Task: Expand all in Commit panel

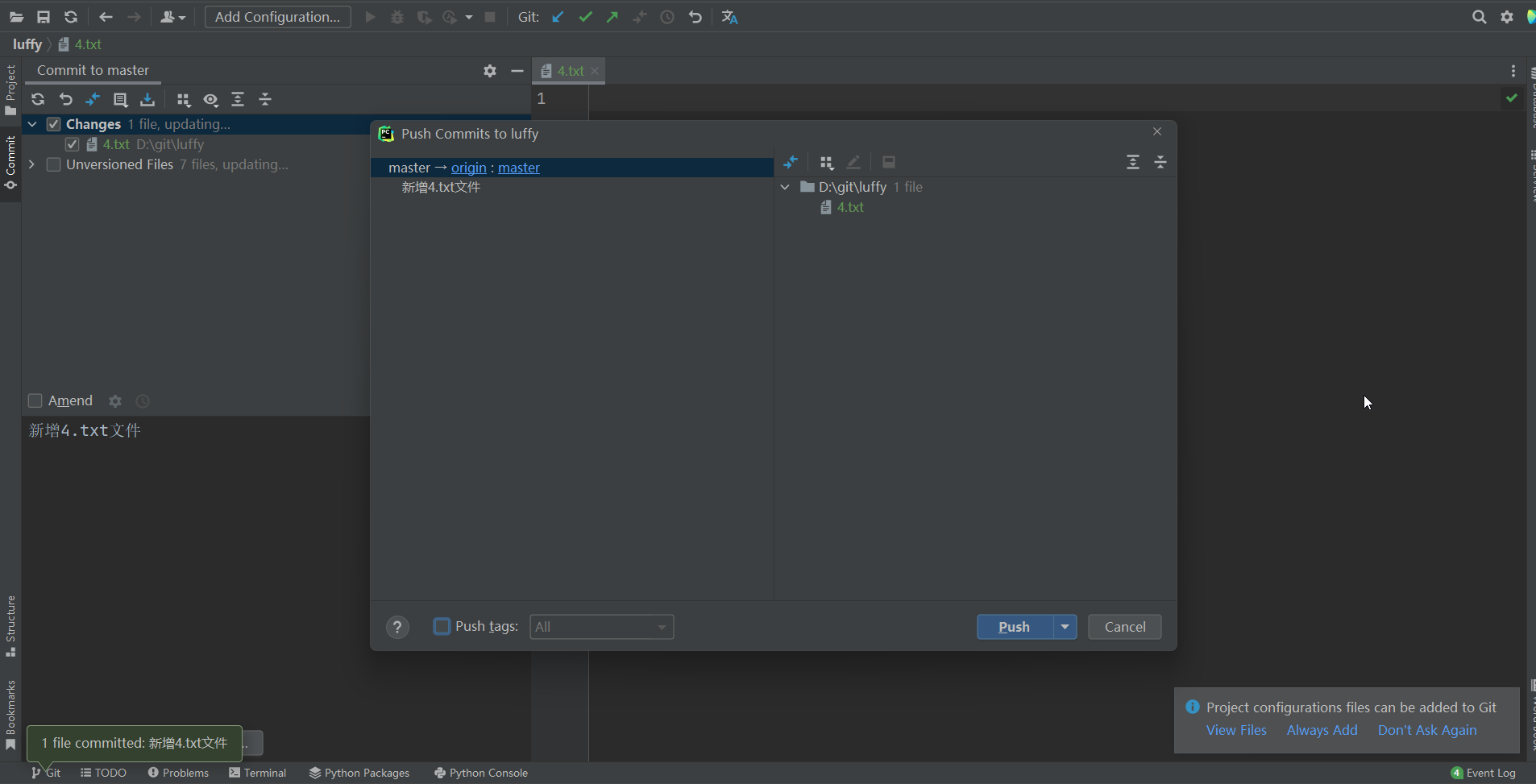Action: click(x=238, y=99)
